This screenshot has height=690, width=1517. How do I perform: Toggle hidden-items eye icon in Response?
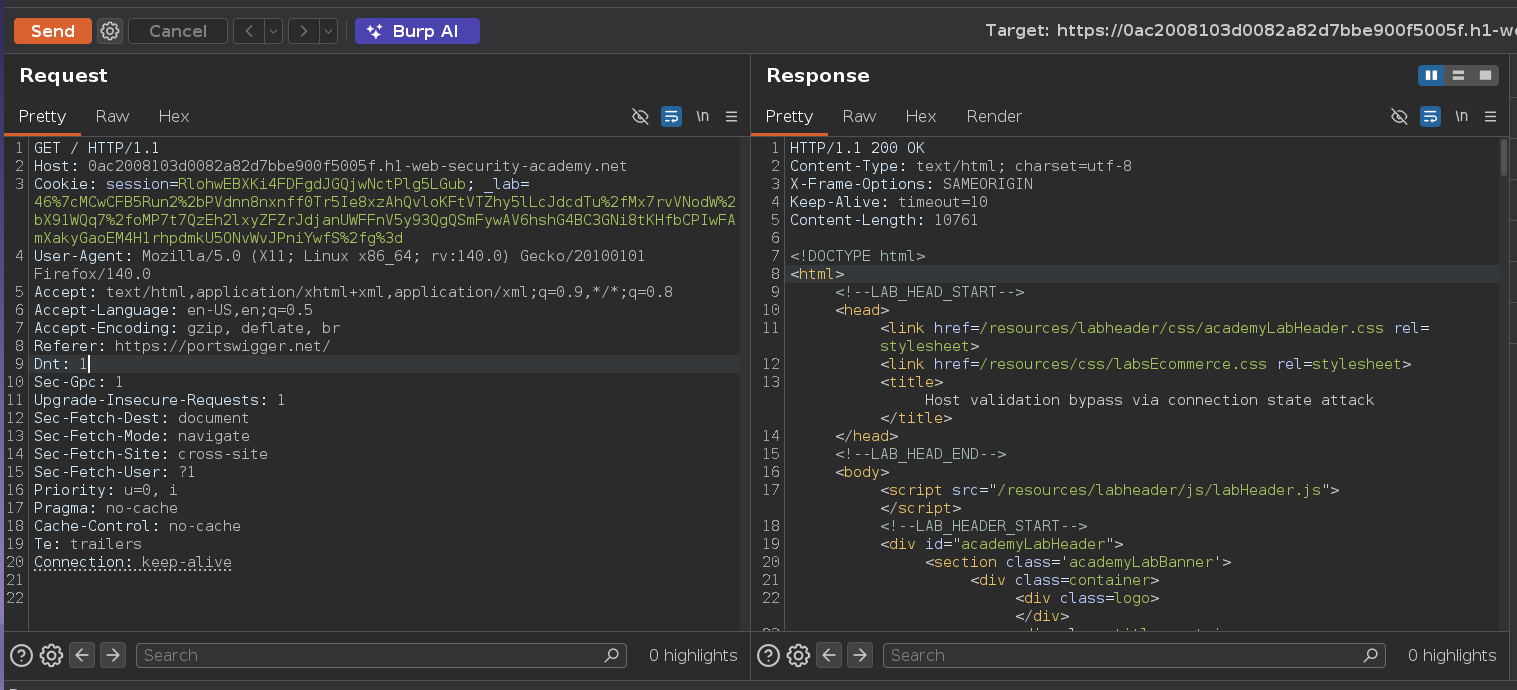click(x=1400, y=117)
